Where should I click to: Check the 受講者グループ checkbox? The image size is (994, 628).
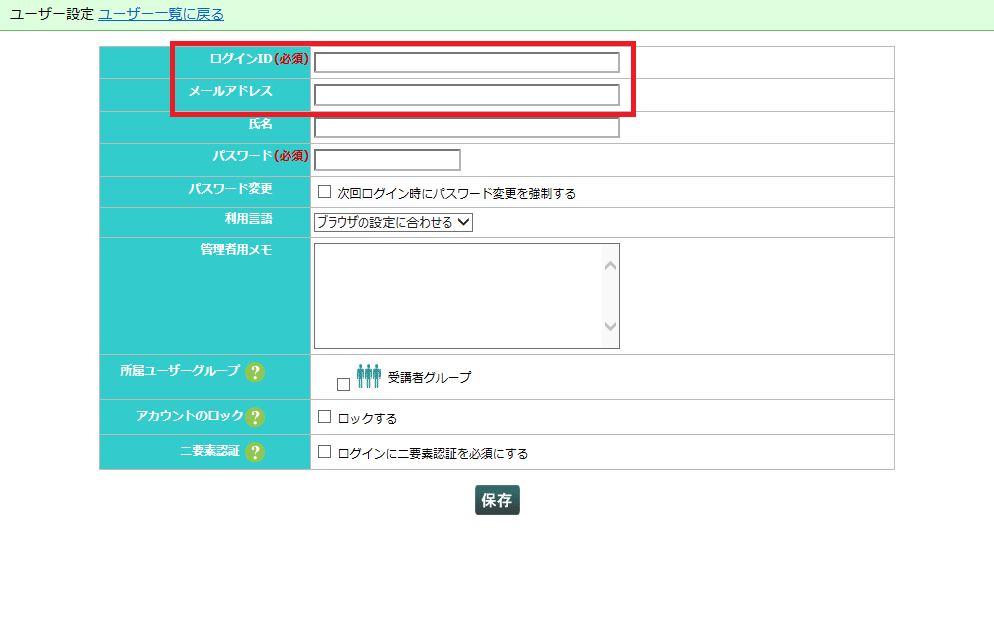click(344, 385)
